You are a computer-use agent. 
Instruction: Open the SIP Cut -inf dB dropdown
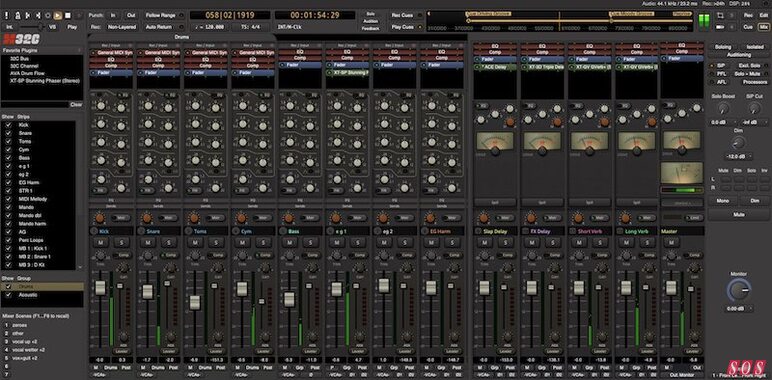pyautogui.click(x=754, y=122)
